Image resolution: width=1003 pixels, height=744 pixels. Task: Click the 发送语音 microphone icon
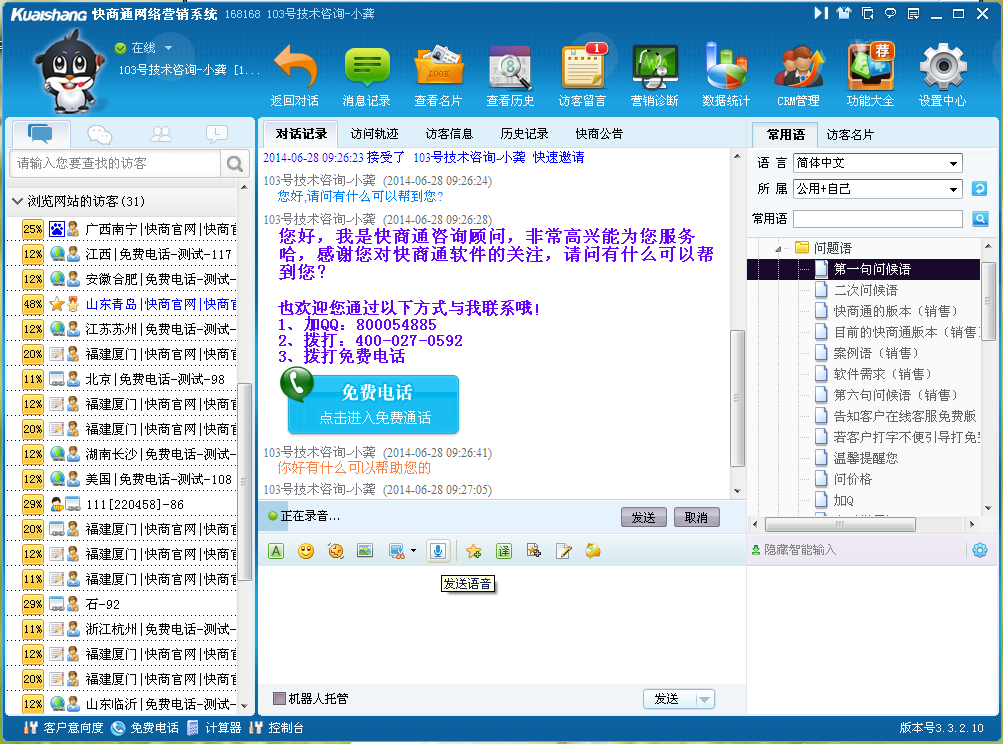coord(437,550)
